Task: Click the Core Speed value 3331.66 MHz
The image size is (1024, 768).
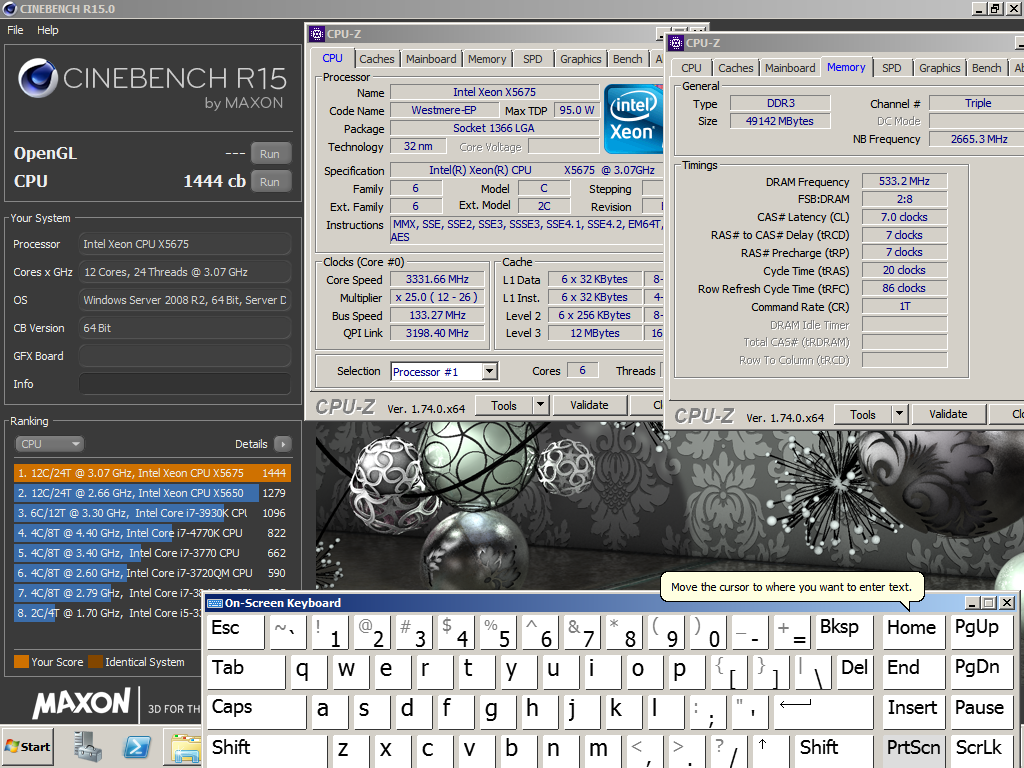Action: tap(438, 280)
